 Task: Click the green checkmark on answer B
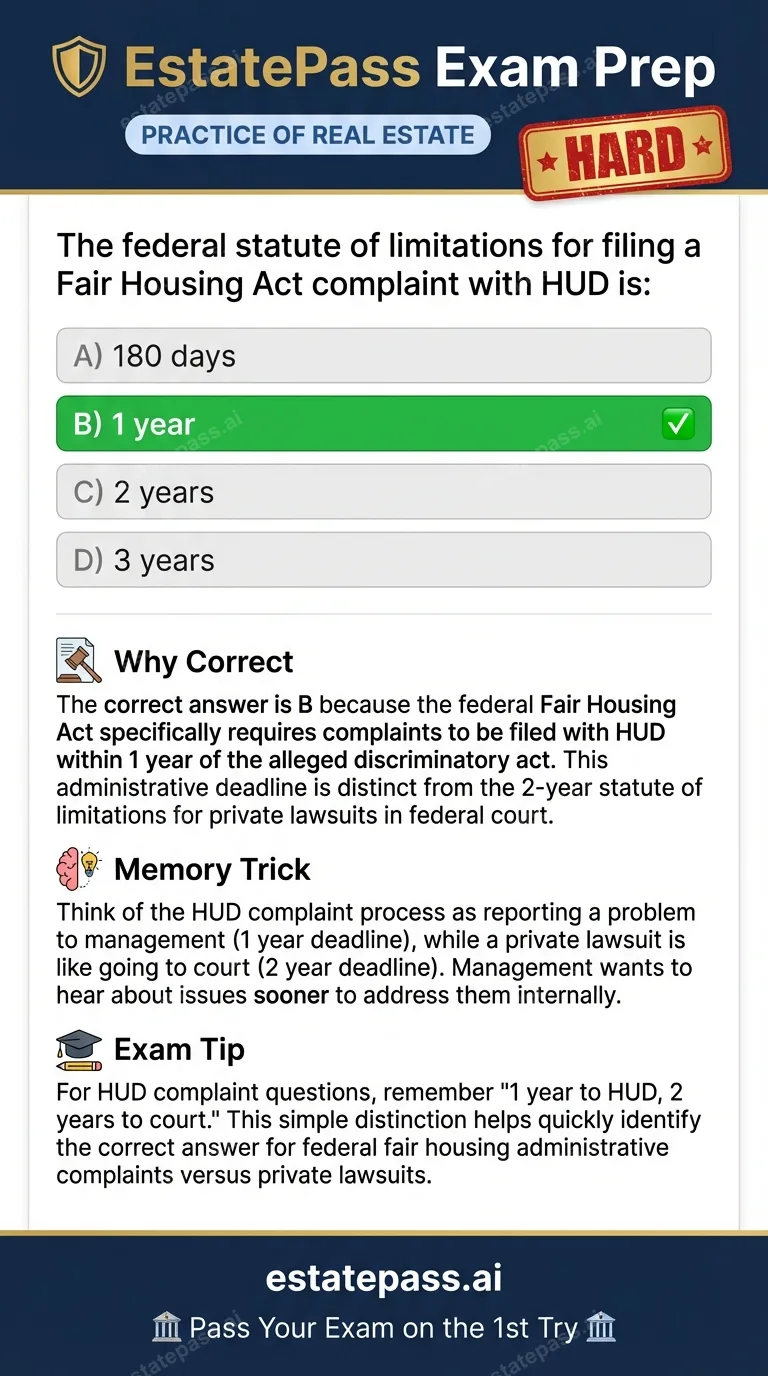click(678, 423)
